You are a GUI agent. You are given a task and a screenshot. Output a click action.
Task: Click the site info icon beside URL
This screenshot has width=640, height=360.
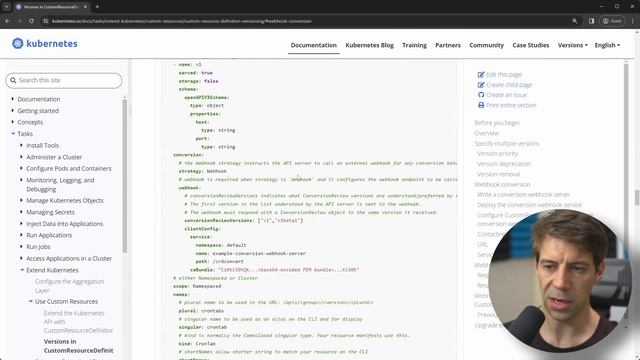(x=46, y=21)
